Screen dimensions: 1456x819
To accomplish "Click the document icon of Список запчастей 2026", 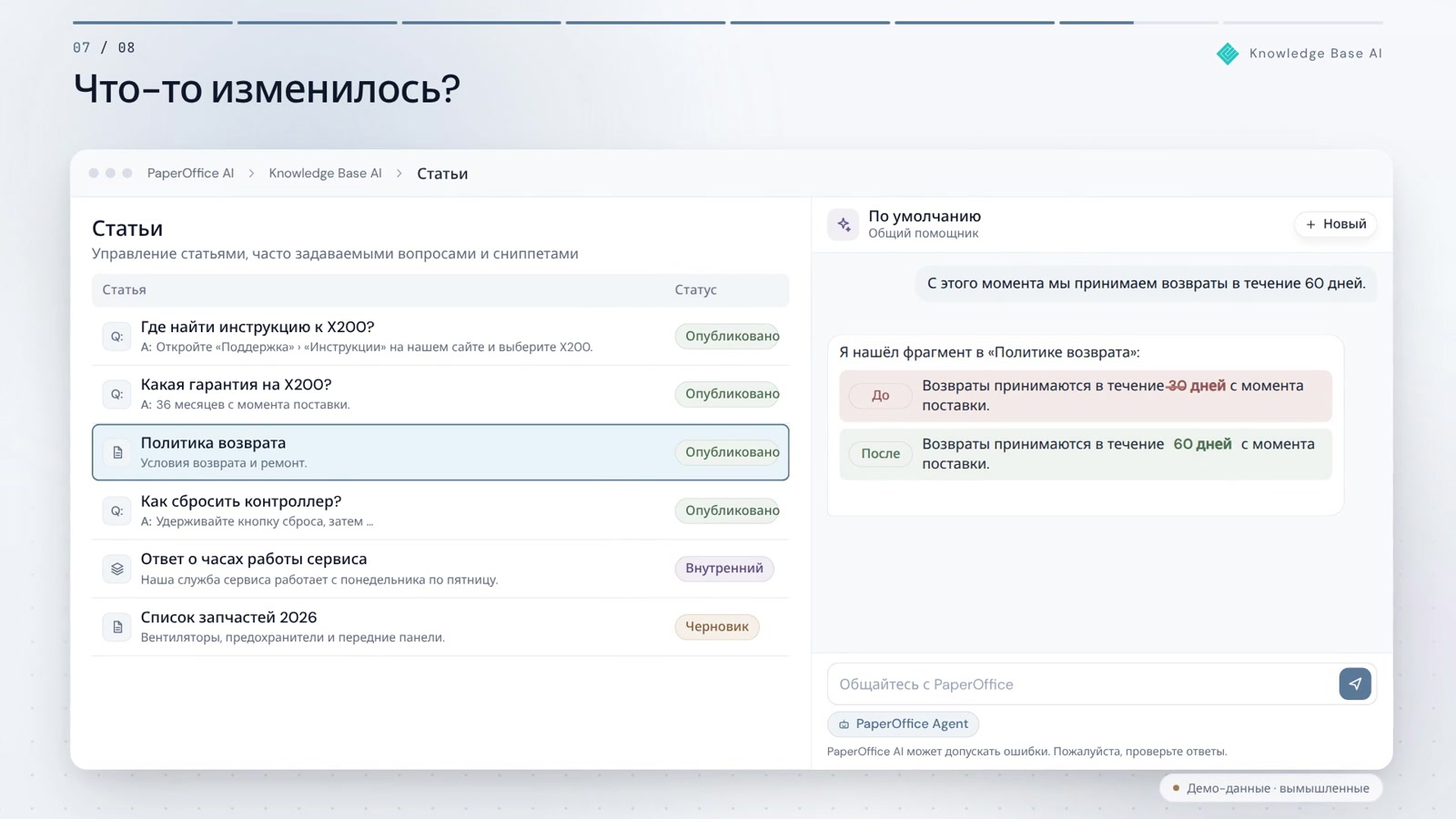I will 116,627.
